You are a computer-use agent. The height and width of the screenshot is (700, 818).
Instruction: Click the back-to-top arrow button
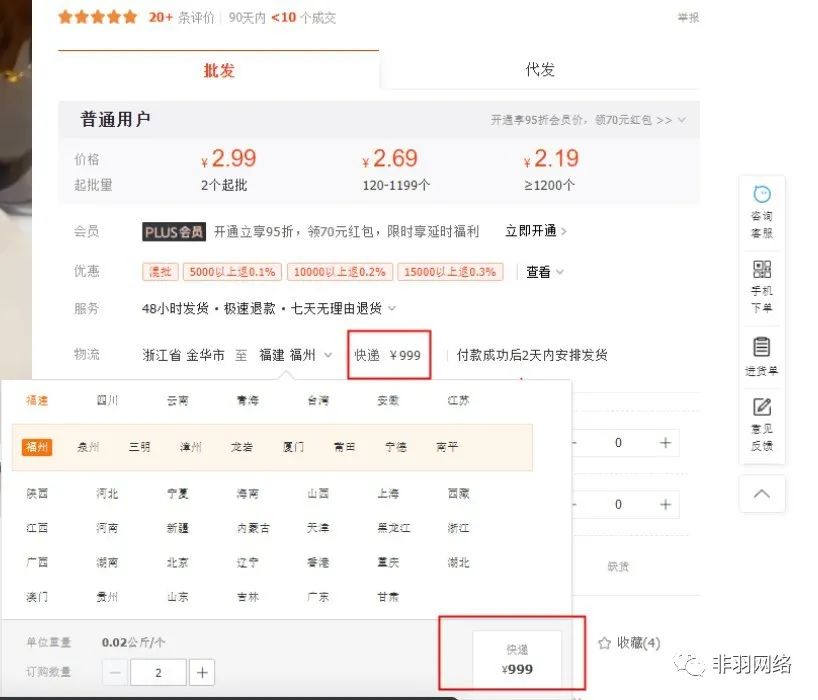(762, 494)
